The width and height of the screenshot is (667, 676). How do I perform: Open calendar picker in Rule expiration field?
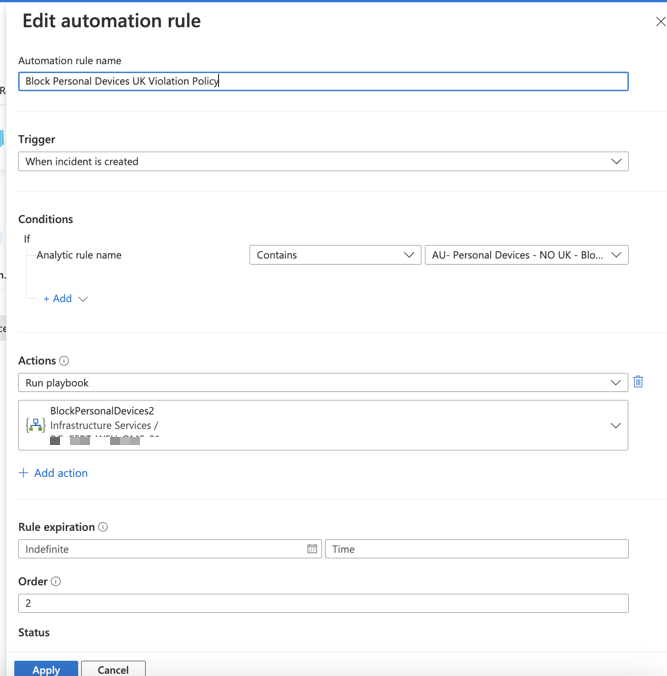312,549
